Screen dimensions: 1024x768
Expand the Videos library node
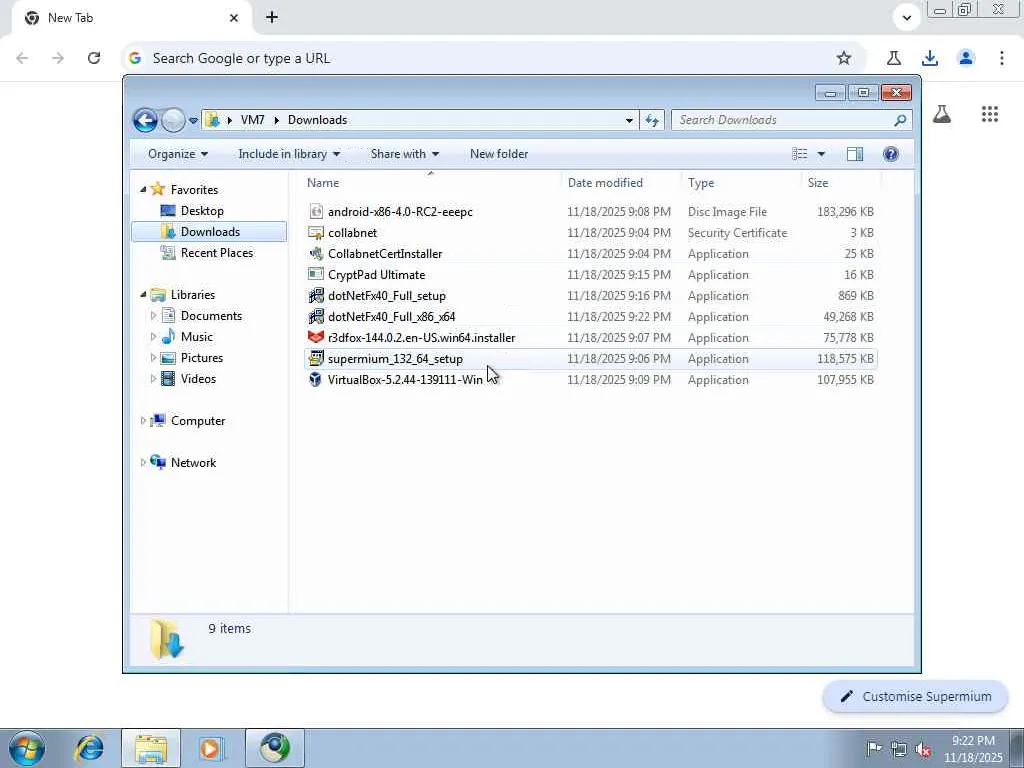[x=153, y=379]
